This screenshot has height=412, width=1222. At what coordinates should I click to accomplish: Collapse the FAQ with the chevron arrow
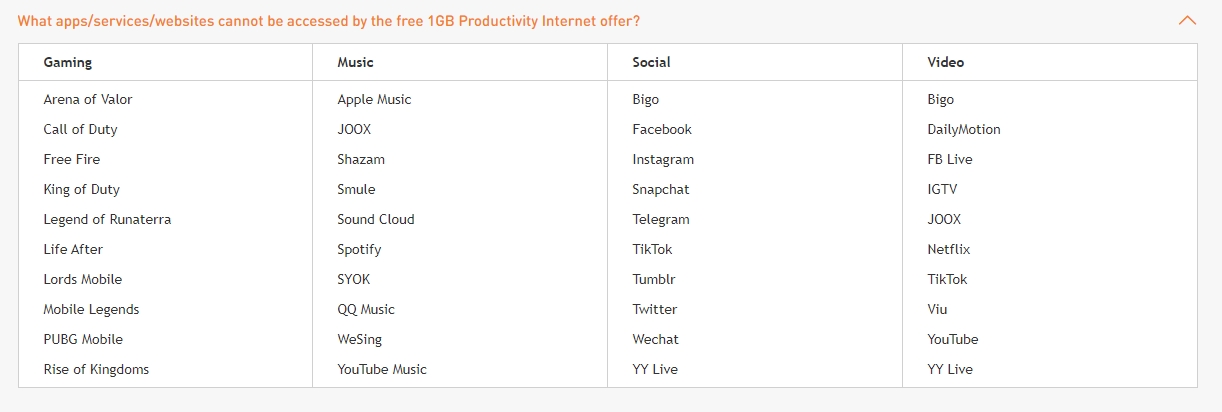tap(1187, 20)
